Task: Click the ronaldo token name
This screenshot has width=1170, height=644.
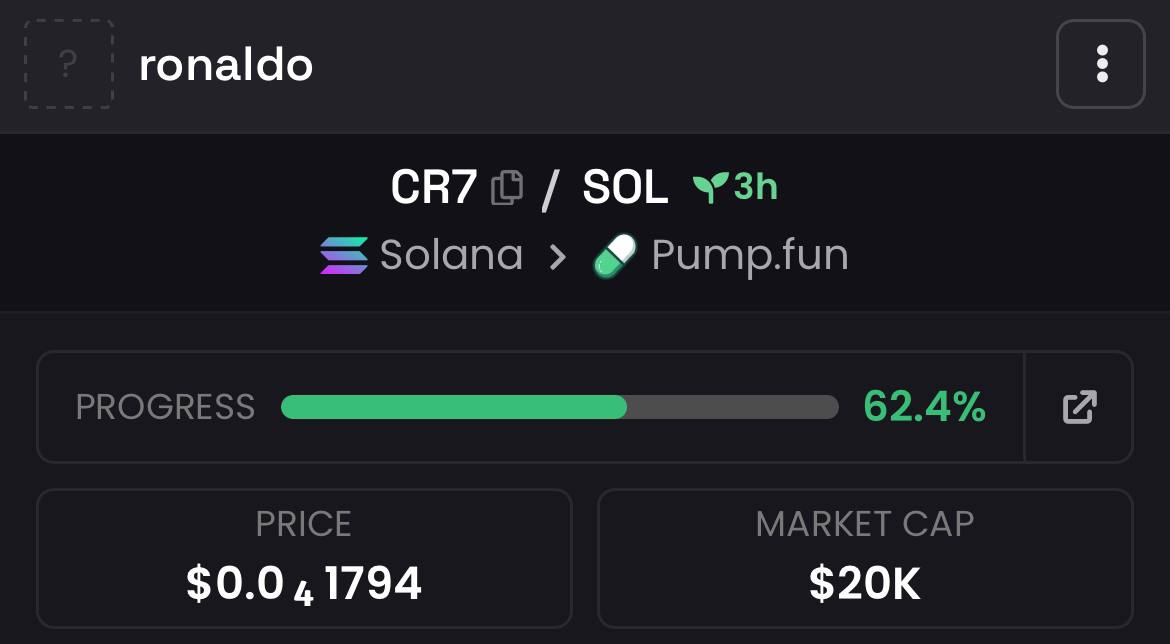Action: (226, 65)
